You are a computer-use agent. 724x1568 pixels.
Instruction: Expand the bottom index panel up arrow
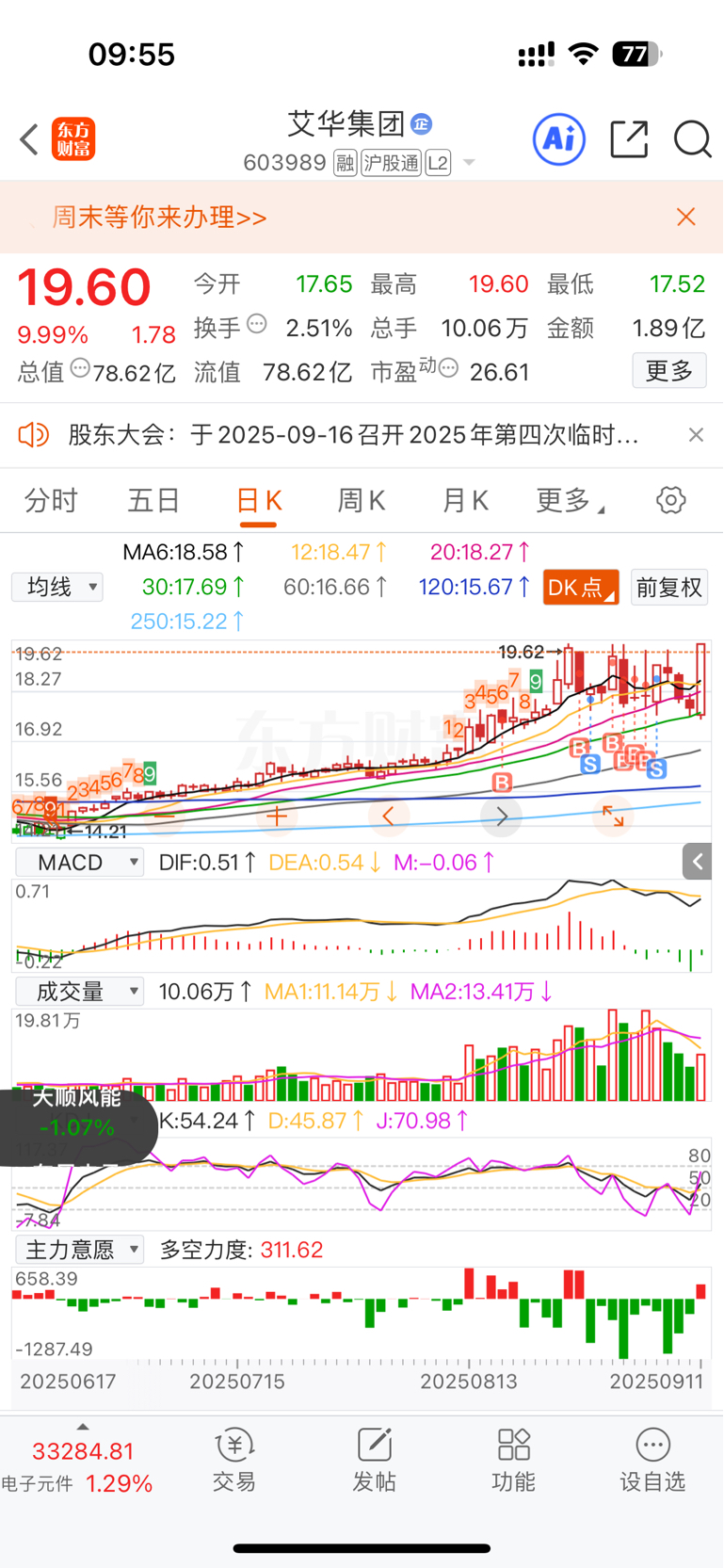(x=83, y=1428)
